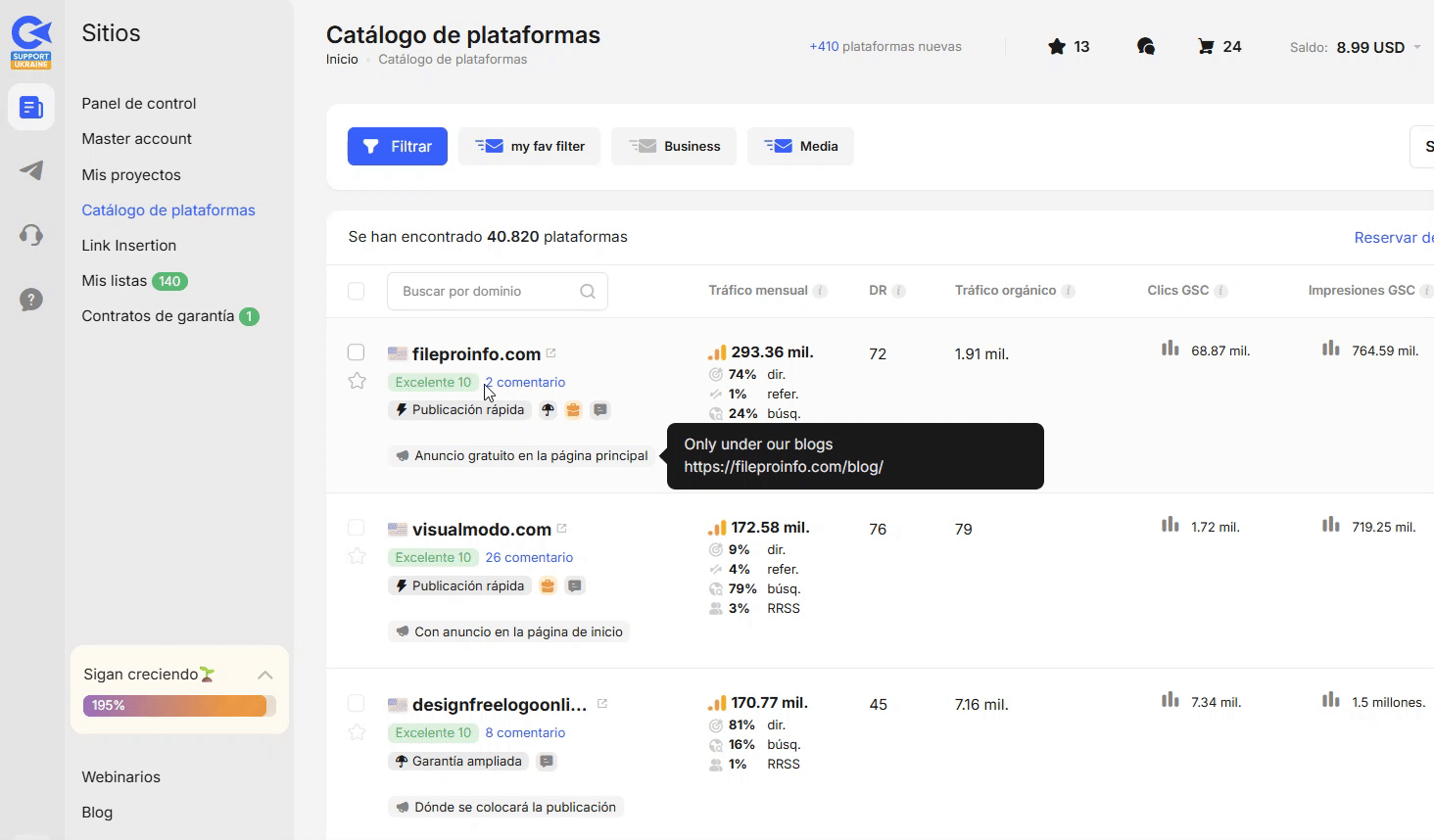1434x840 pixels.
Task: Collapse the Sigan creciendo panel chevron
Action: [264, 675]
